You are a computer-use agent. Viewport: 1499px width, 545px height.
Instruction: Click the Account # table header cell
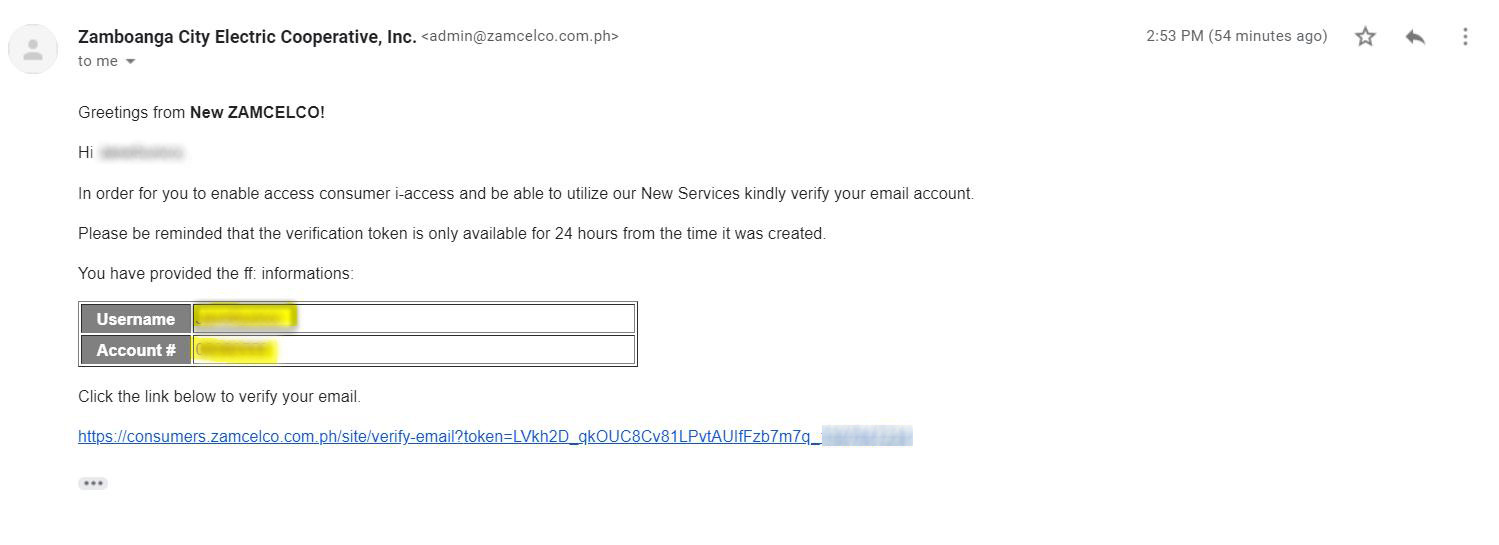[x=136, y=350]
